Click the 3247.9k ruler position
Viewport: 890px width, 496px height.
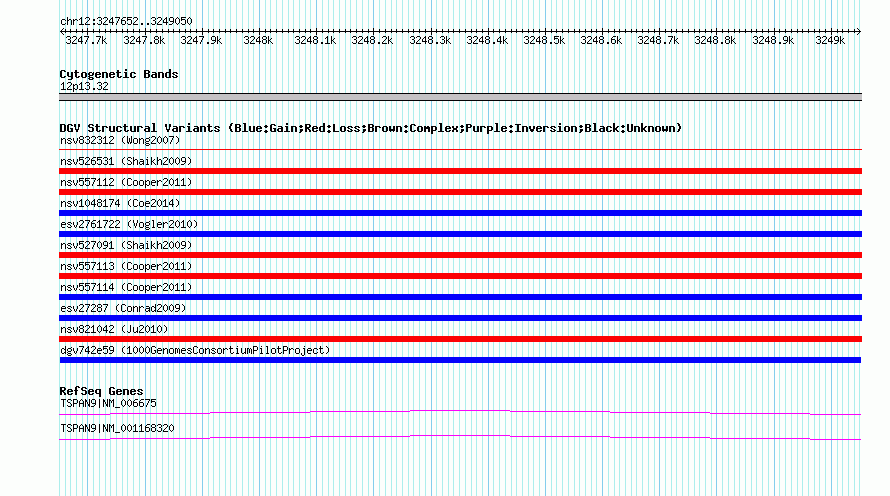(201, 40)
